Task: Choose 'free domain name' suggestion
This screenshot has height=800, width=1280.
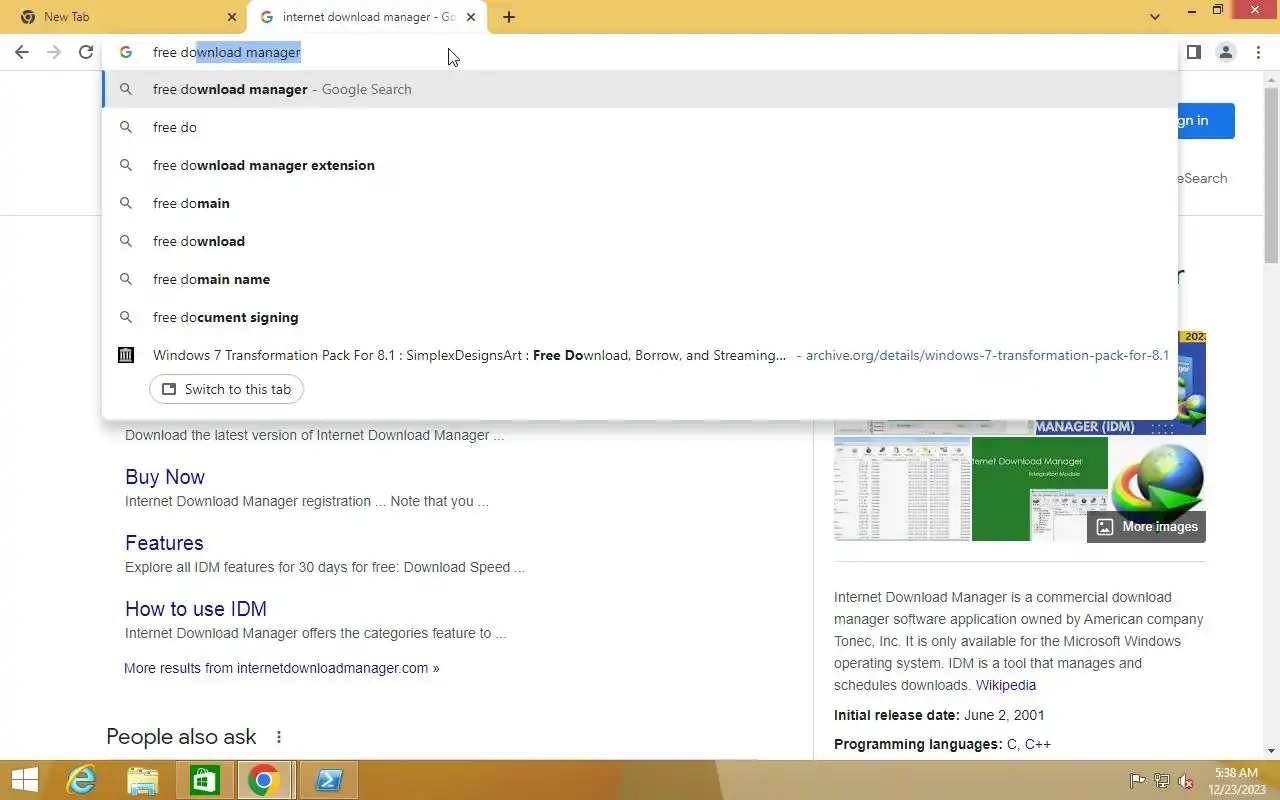Action: pos(640,279)
